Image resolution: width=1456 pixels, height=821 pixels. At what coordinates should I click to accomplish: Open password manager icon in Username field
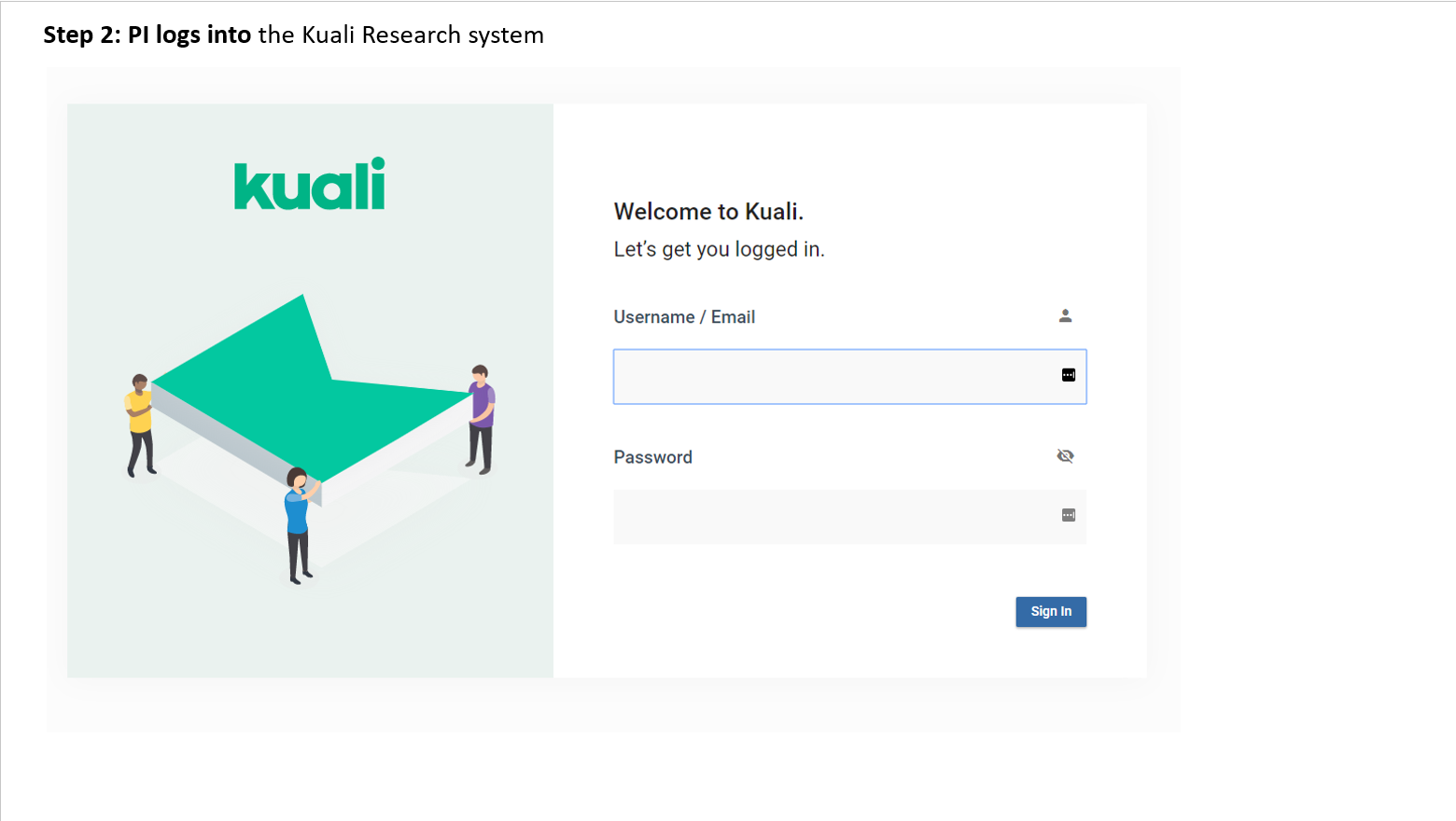pyautogui.click(x=1069, y=375)
